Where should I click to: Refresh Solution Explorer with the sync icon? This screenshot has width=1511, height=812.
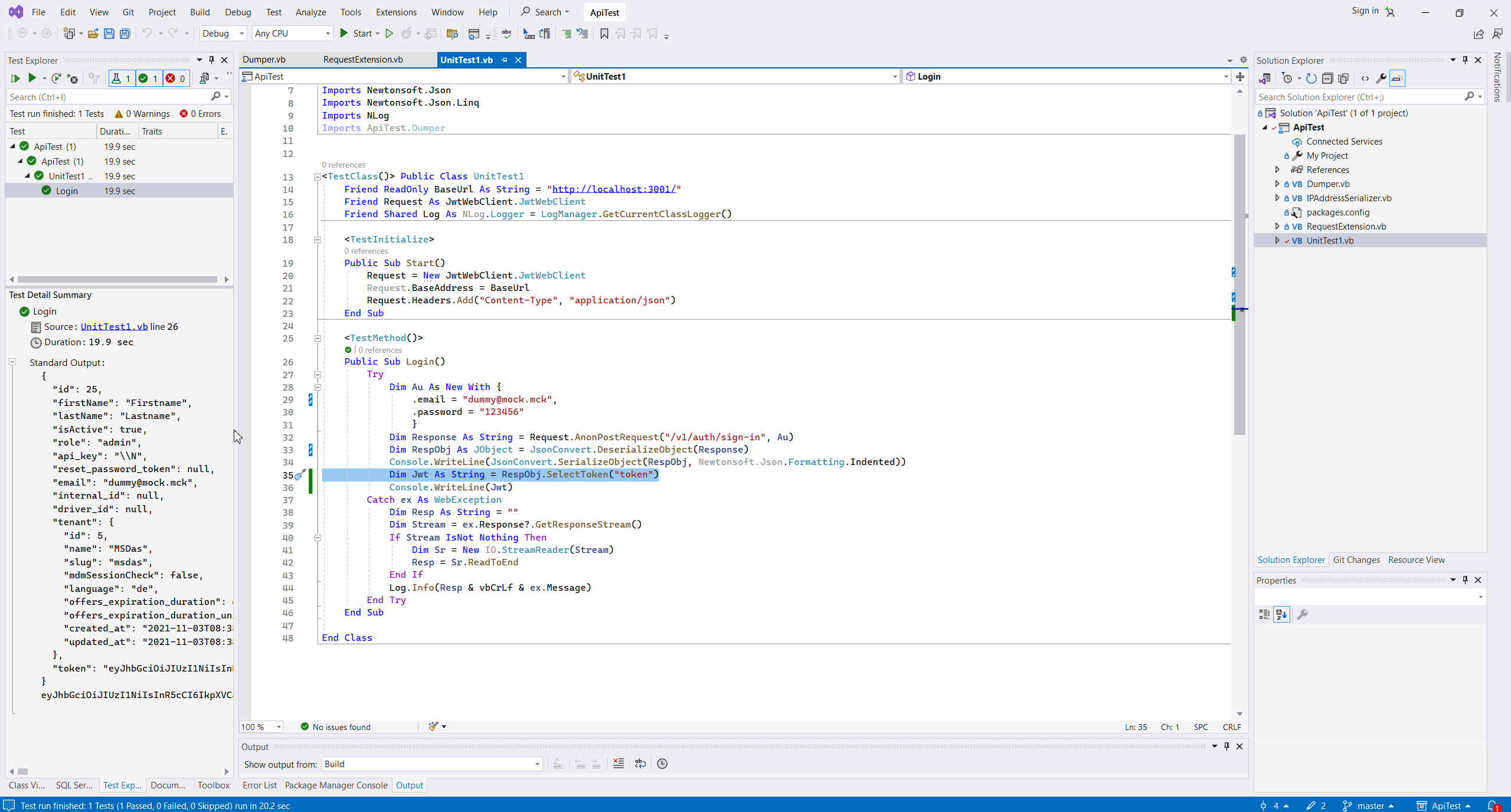pyautogui.click(x=1311, y=78)
